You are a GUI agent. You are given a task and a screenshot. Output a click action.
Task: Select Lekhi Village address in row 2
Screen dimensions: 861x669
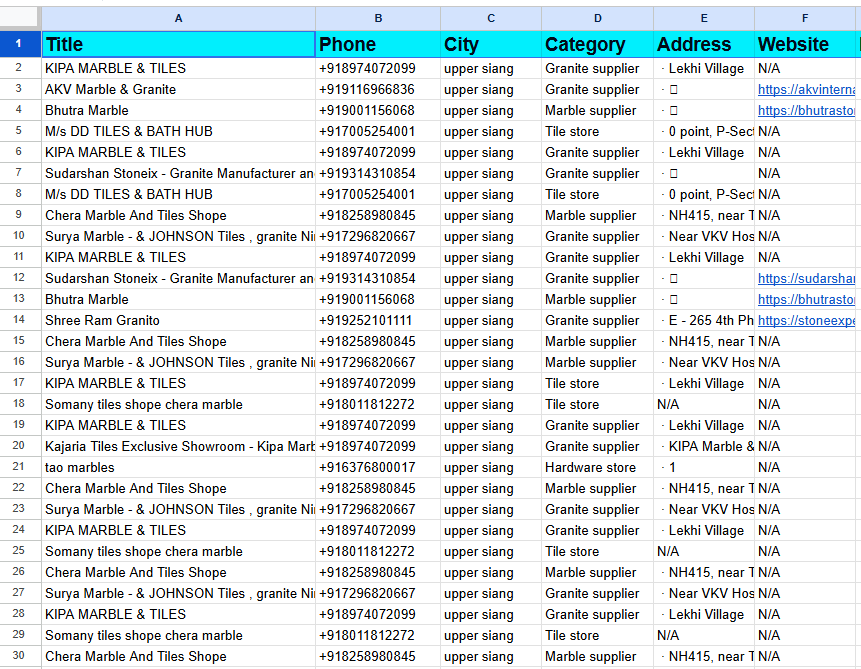(704, 69)
